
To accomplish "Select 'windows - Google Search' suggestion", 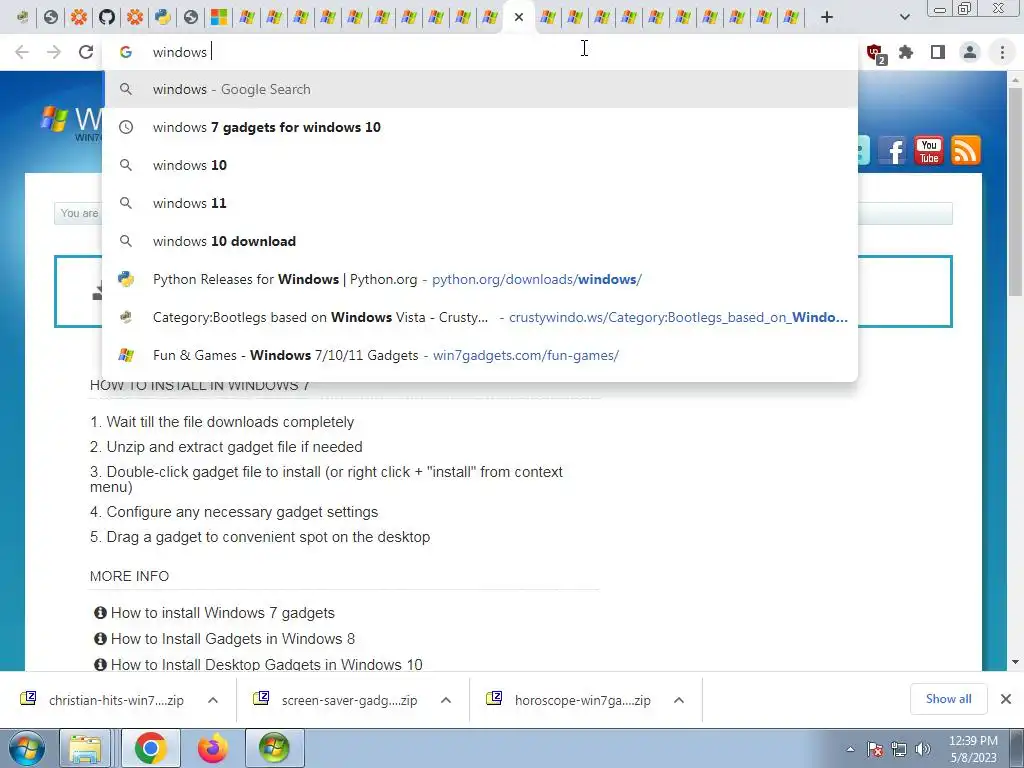I will 480,89.
